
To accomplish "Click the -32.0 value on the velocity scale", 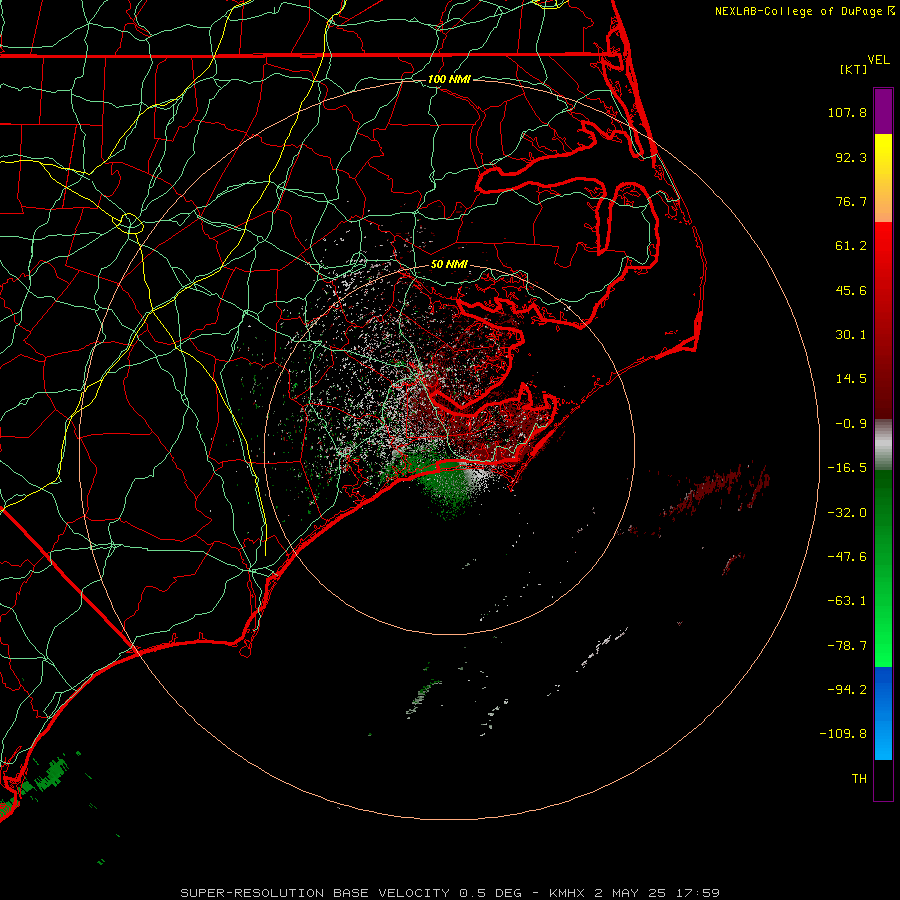I will [x=847, y=513].
